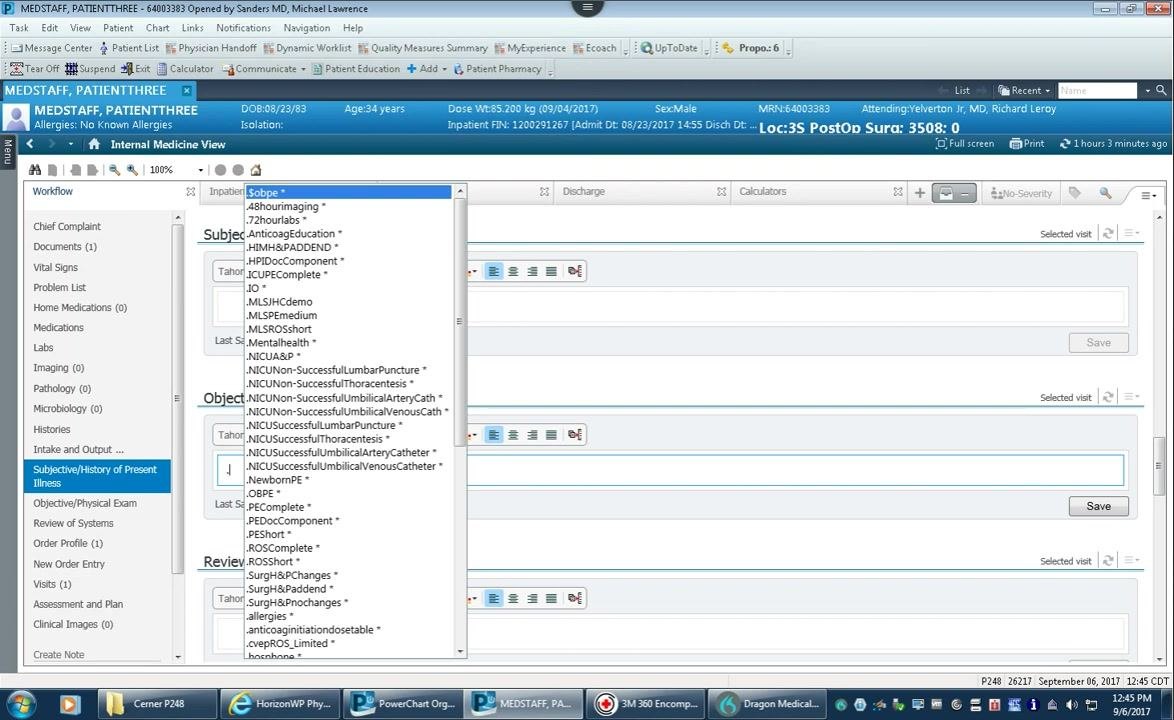Open Subjective section options menu
This screenshot has height=720, width=1174.
(1131, 234)
